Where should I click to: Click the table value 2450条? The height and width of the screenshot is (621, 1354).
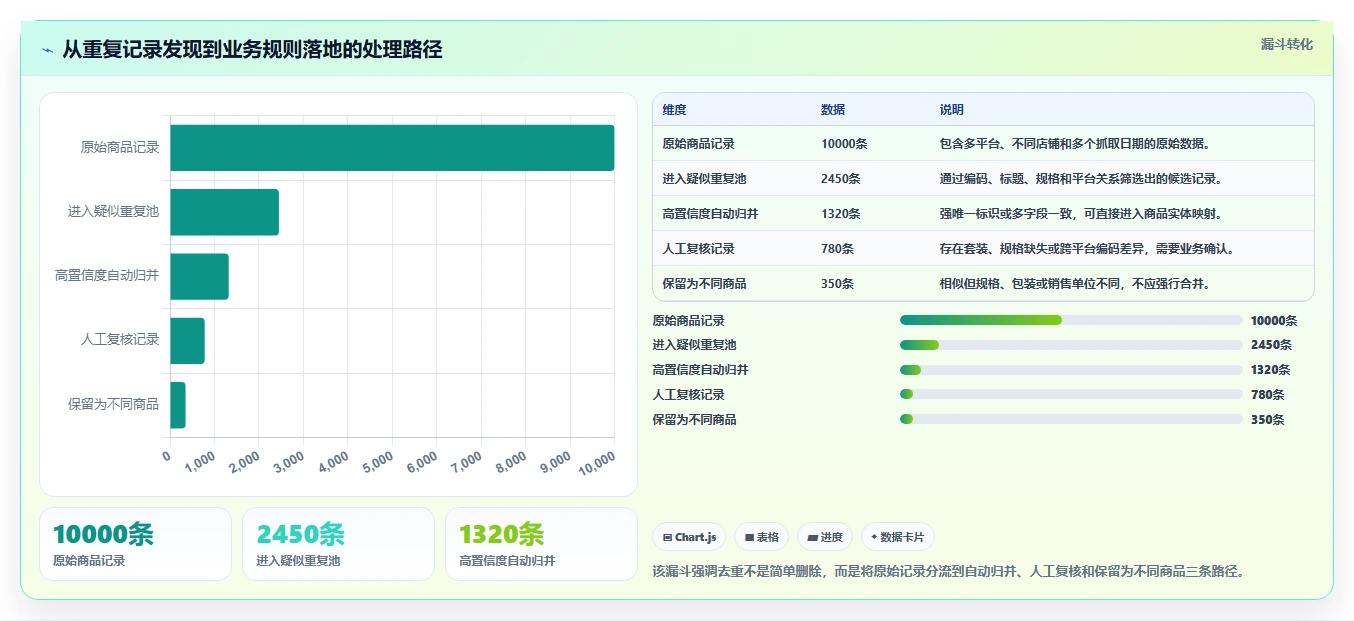(841, 179)
